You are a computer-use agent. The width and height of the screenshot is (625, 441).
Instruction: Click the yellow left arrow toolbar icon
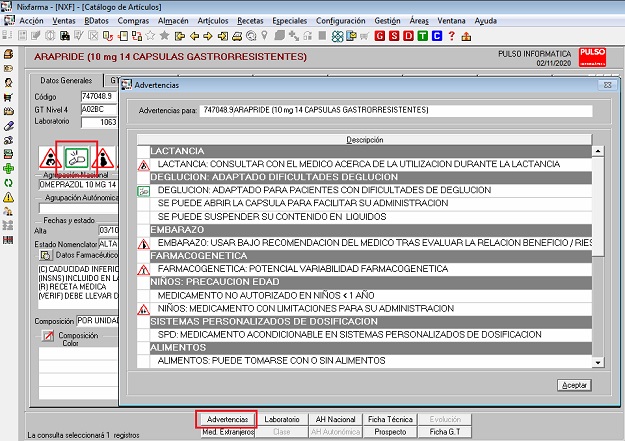tap(195, 36)
